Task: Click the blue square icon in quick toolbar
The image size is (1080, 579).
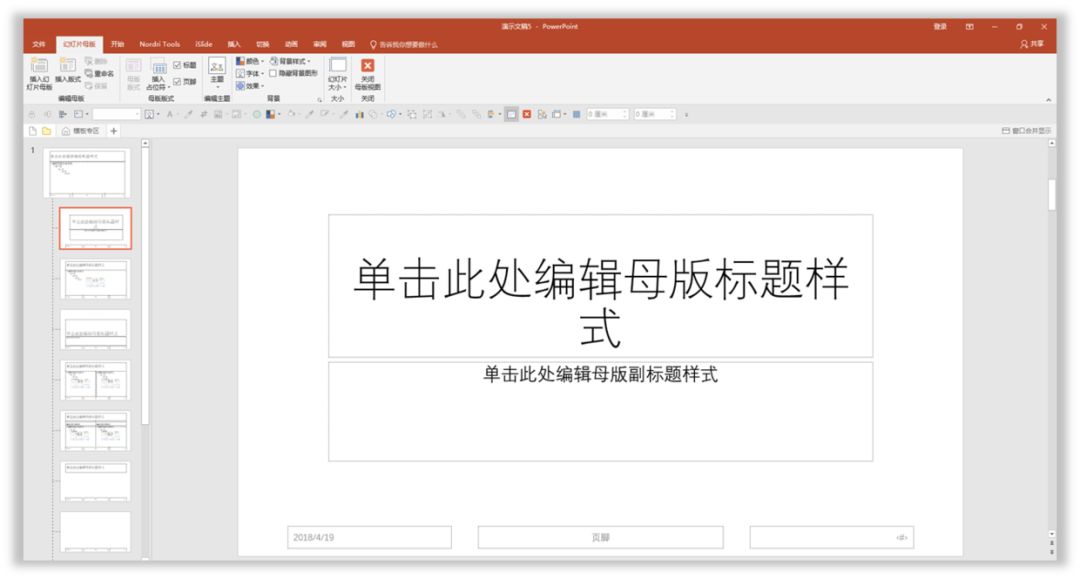Action: [x=577, y=114]
